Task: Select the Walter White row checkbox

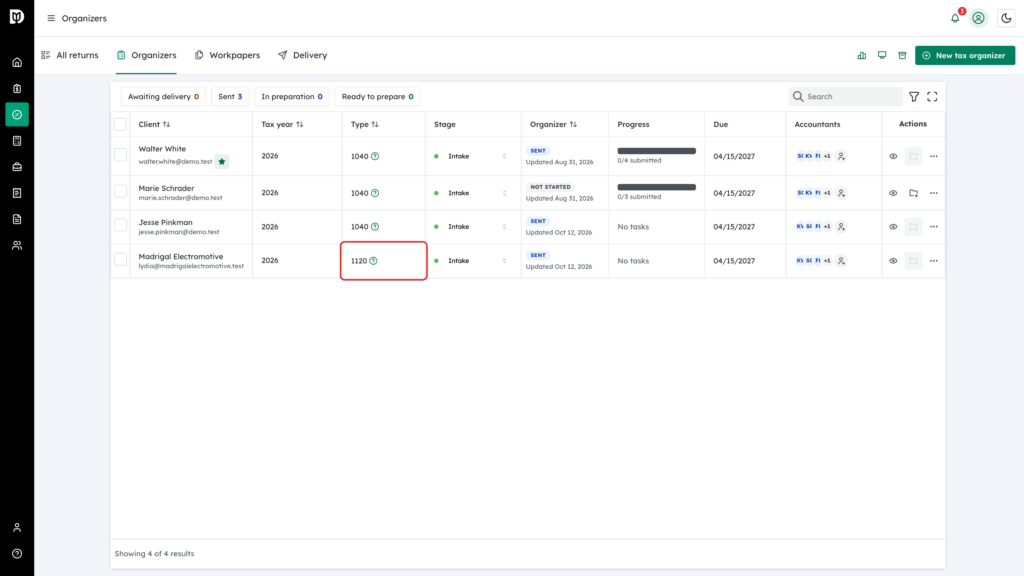Action: (120, 155)
